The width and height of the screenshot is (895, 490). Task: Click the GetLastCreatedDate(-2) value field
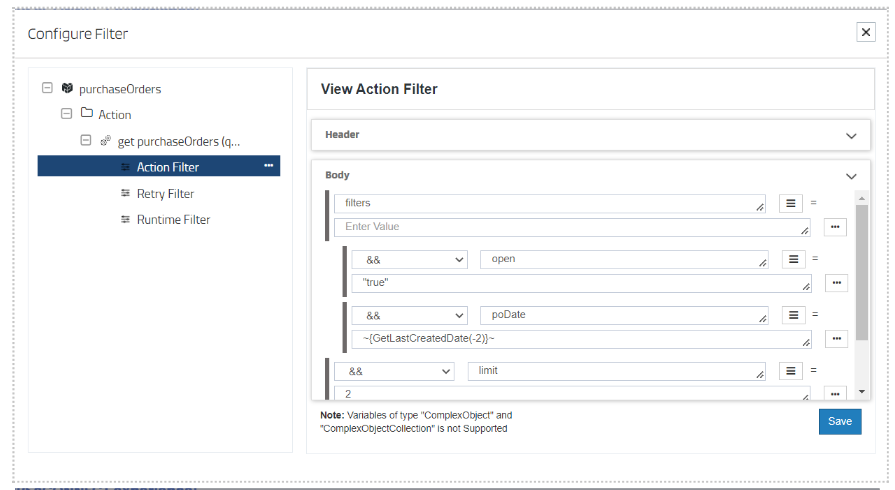pos(581,339)
